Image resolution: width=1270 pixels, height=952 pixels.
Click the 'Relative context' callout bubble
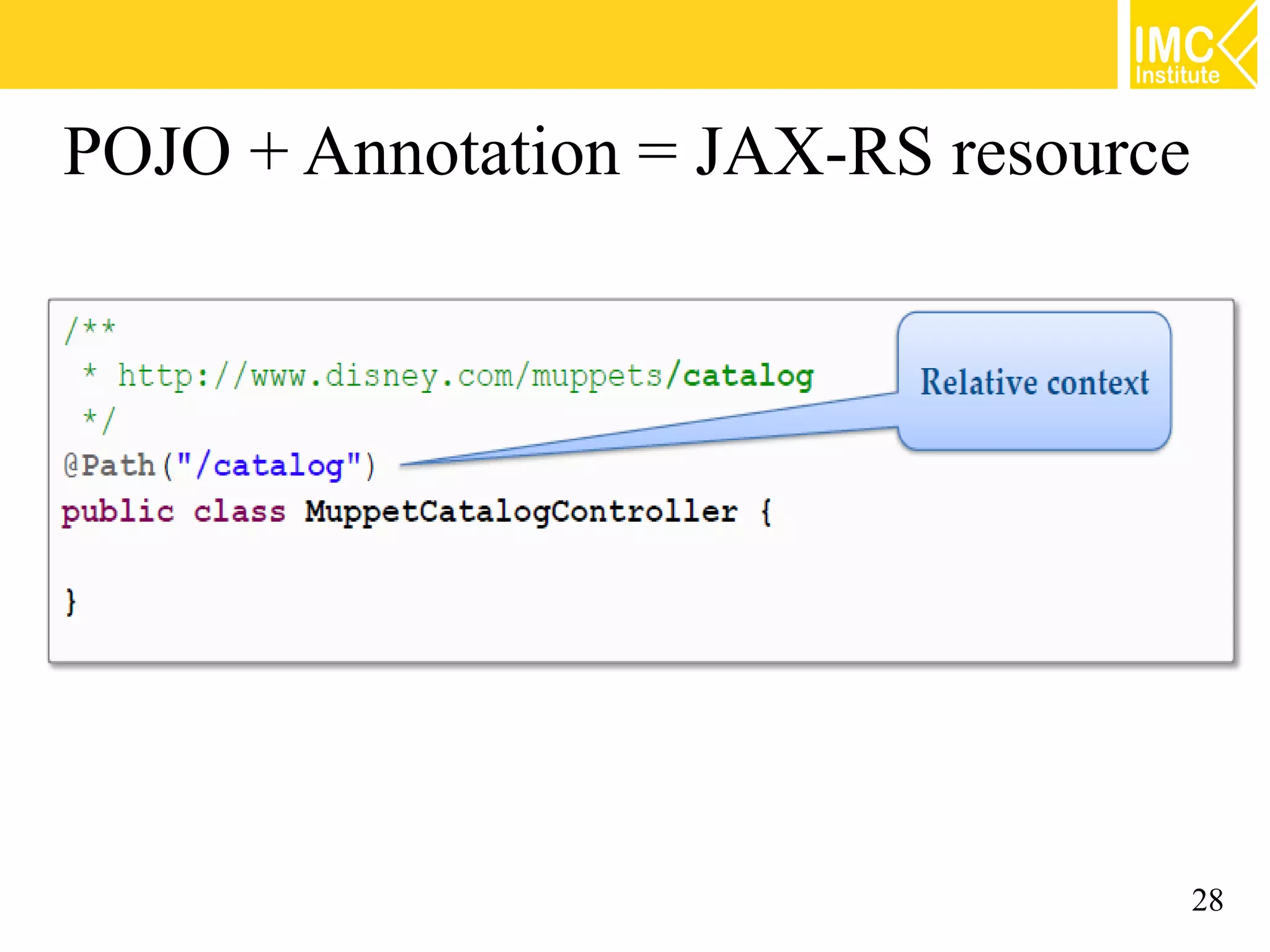[x=1034, y=381]
